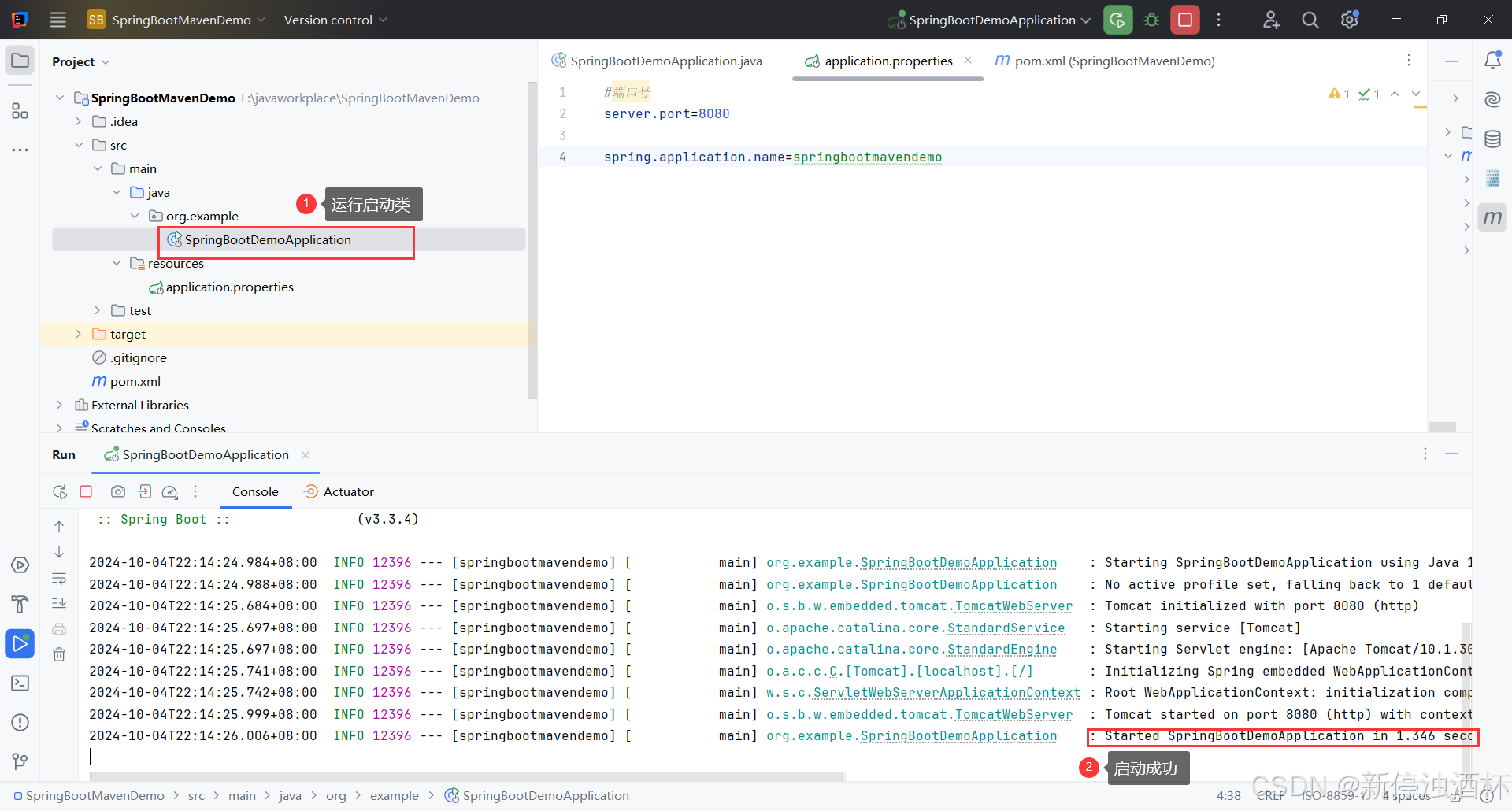Collapse the java source folder

(x=116, y=192)
